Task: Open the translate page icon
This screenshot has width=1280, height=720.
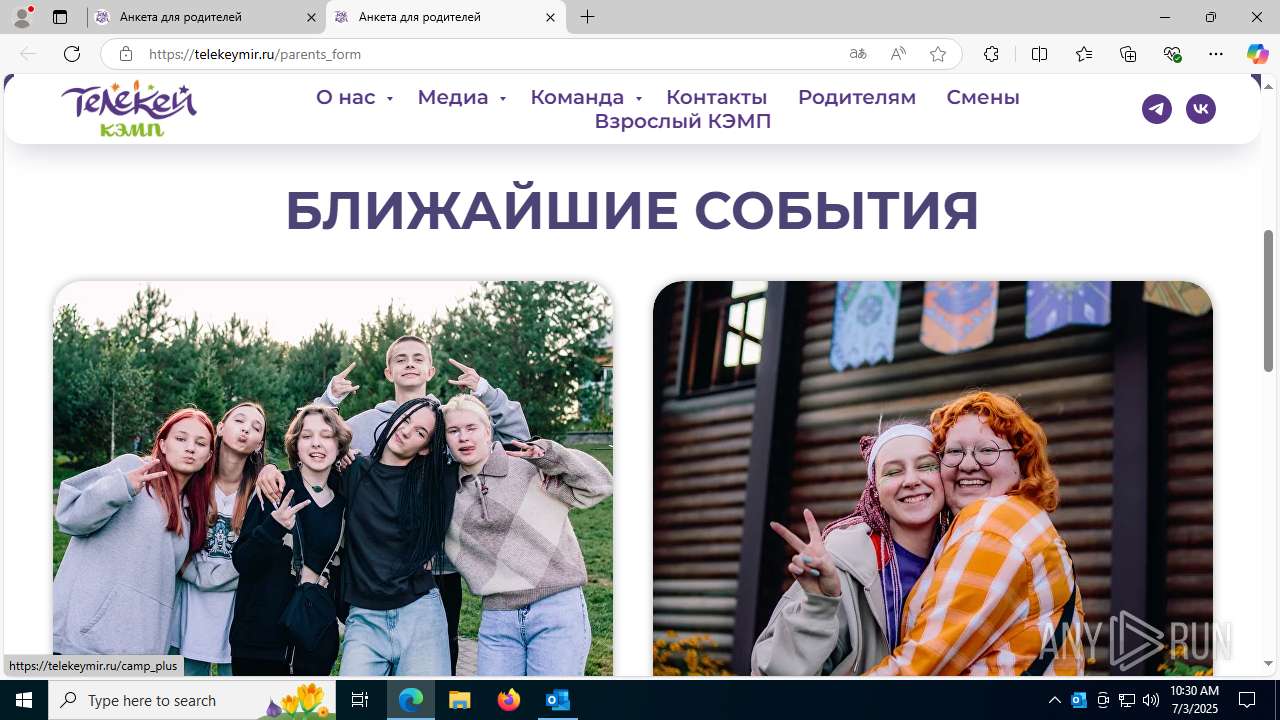Action: (x=857, y=54)
